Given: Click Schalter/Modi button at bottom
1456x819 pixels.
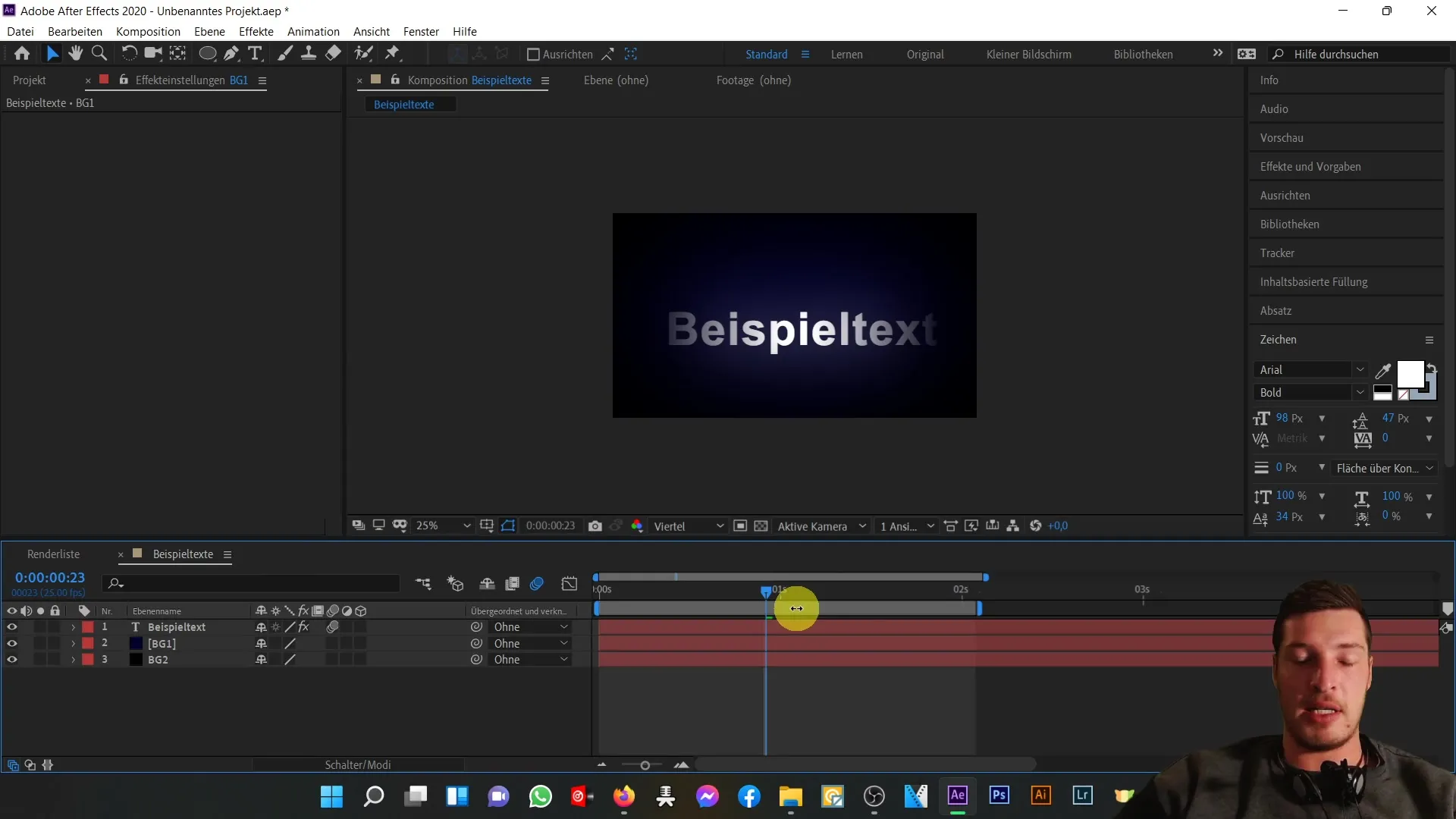Looking at the screenshot, I should tap(357, 765).
